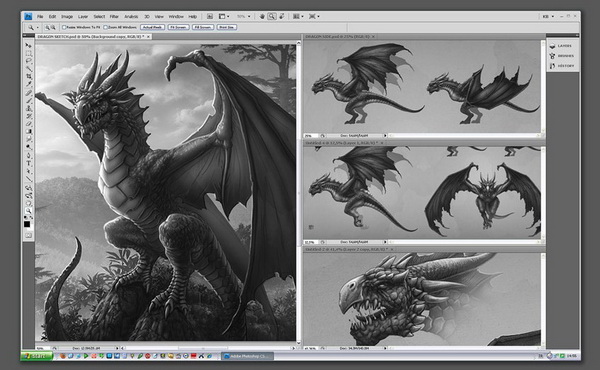
Task: Choose Zoom Out mode in options bar
Action: pos(53,28)
